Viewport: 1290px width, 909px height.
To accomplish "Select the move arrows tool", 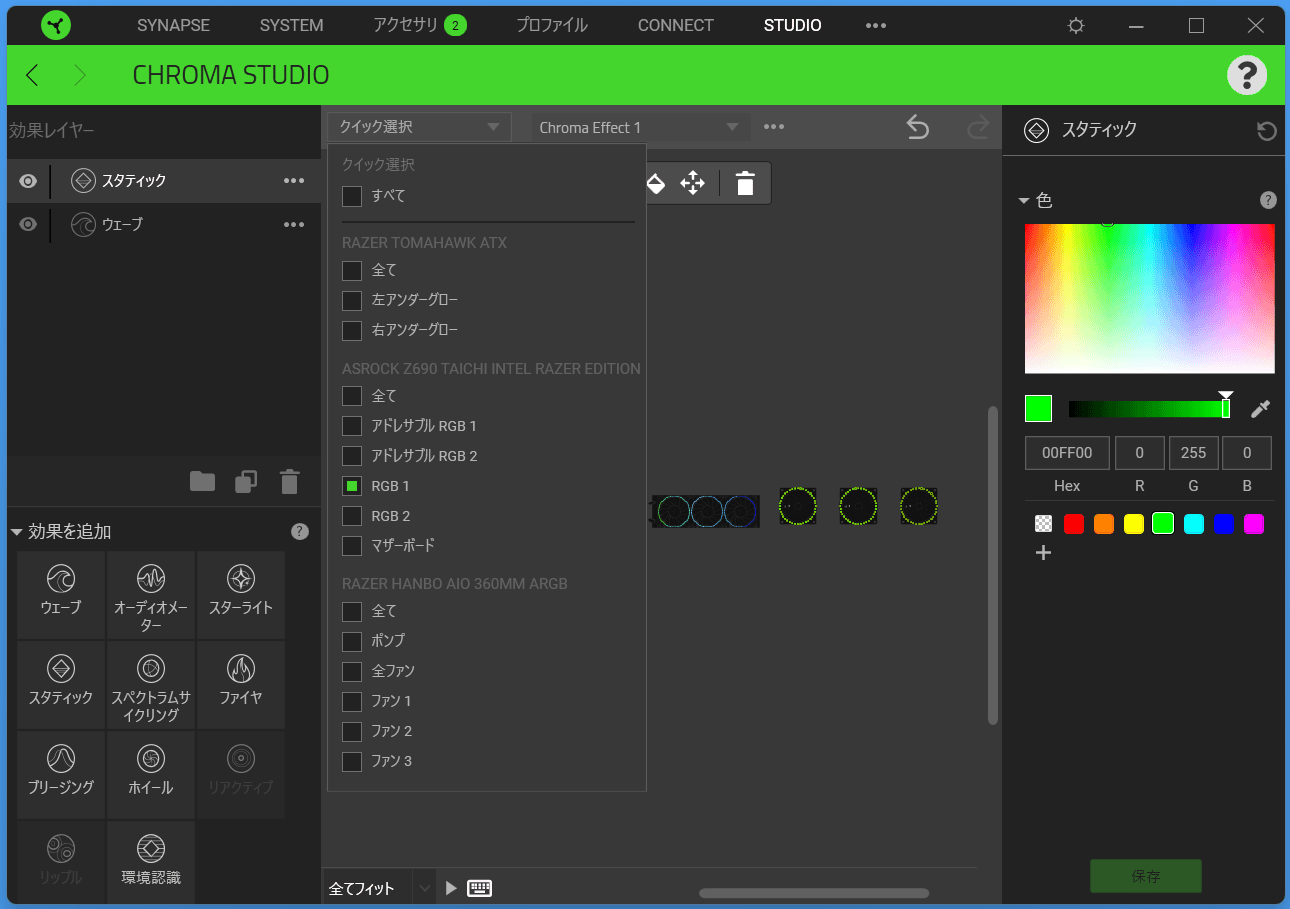I will click(x=693, y=183).
